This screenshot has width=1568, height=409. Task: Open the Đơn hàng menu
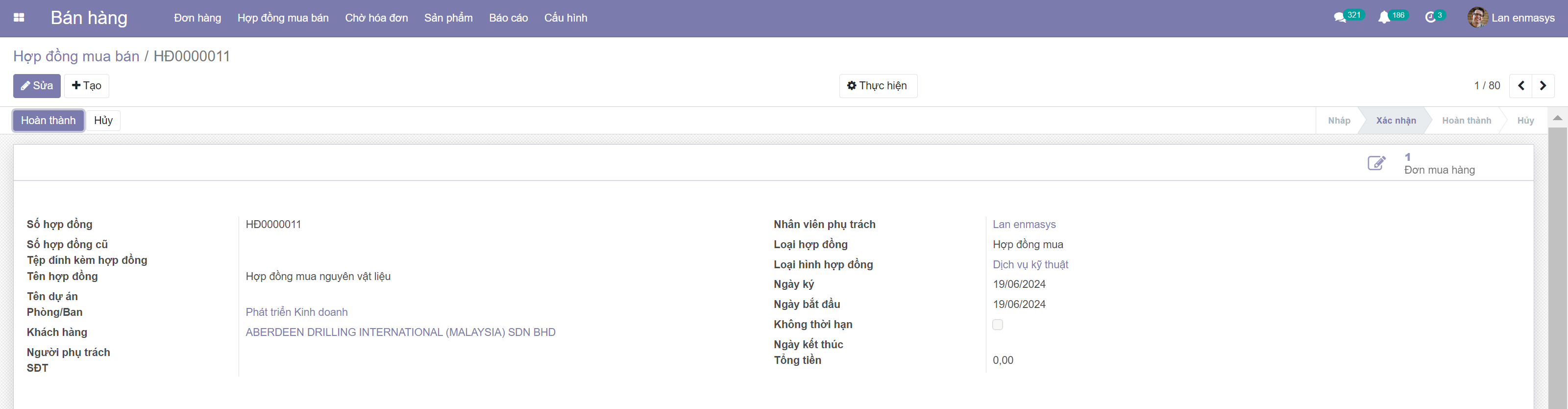(197, 18)
